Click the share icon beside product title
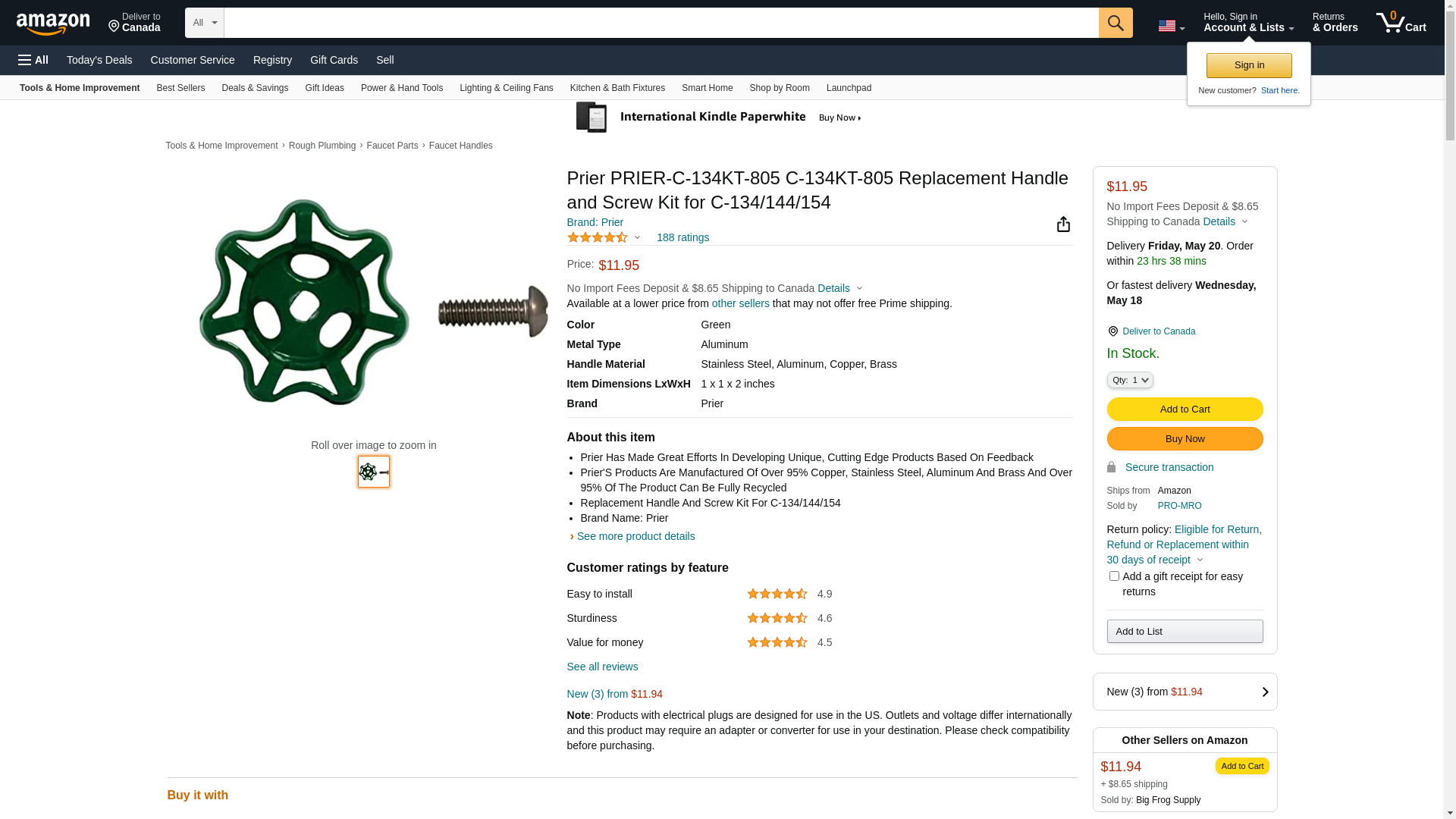 coord(1063,224)
